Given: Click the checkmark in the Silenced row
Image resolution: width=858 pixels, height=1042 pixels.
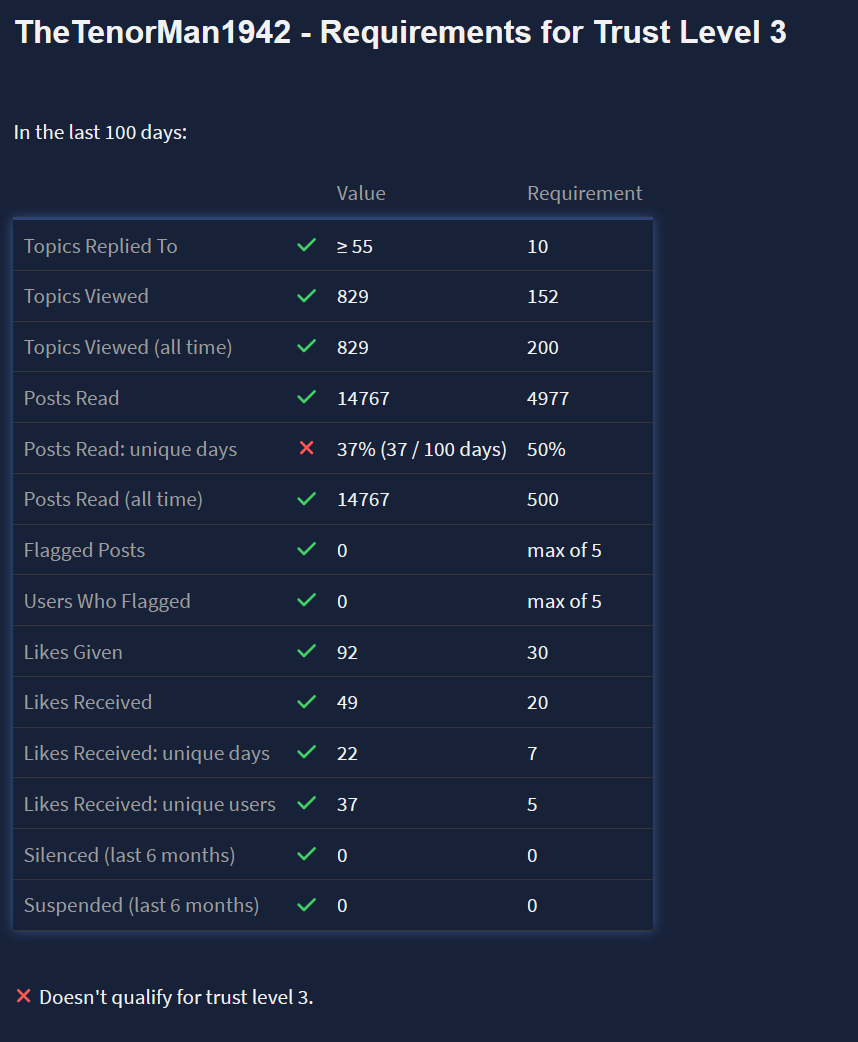Looking at the screenshot, I should pos(307,855).
